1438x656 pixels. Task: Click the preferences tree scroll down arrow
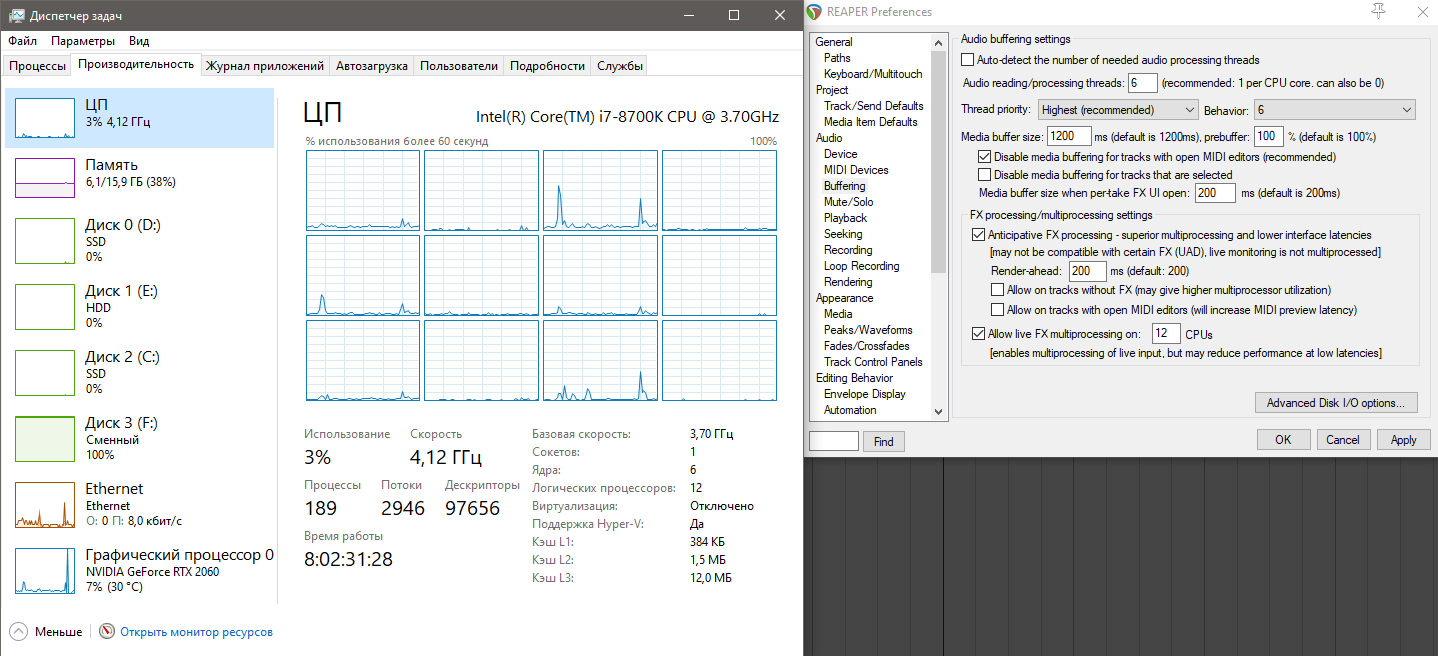(x=938, y=411)
